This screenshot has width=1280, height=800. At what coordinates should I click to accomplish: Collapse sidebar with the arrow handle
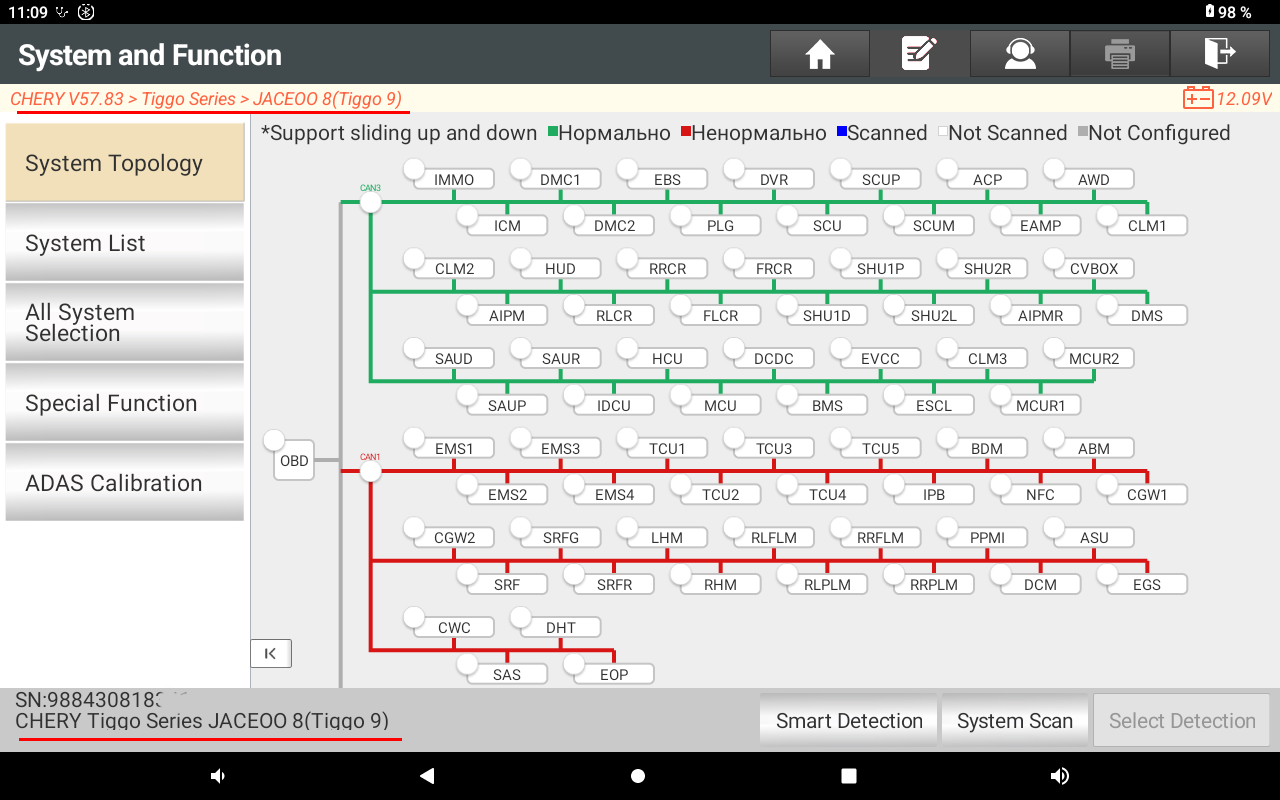click(x=270, y=653)
